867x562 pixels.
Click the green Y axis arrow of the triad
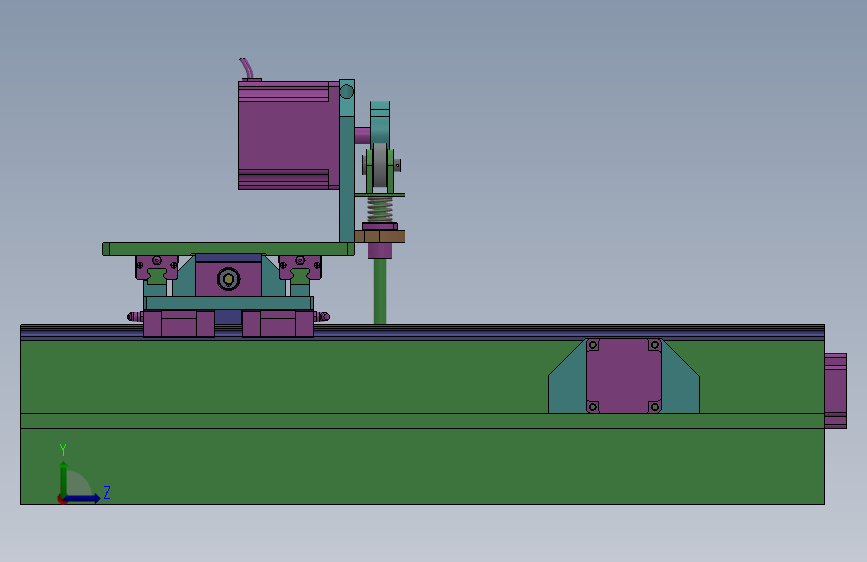pos(64,478)
